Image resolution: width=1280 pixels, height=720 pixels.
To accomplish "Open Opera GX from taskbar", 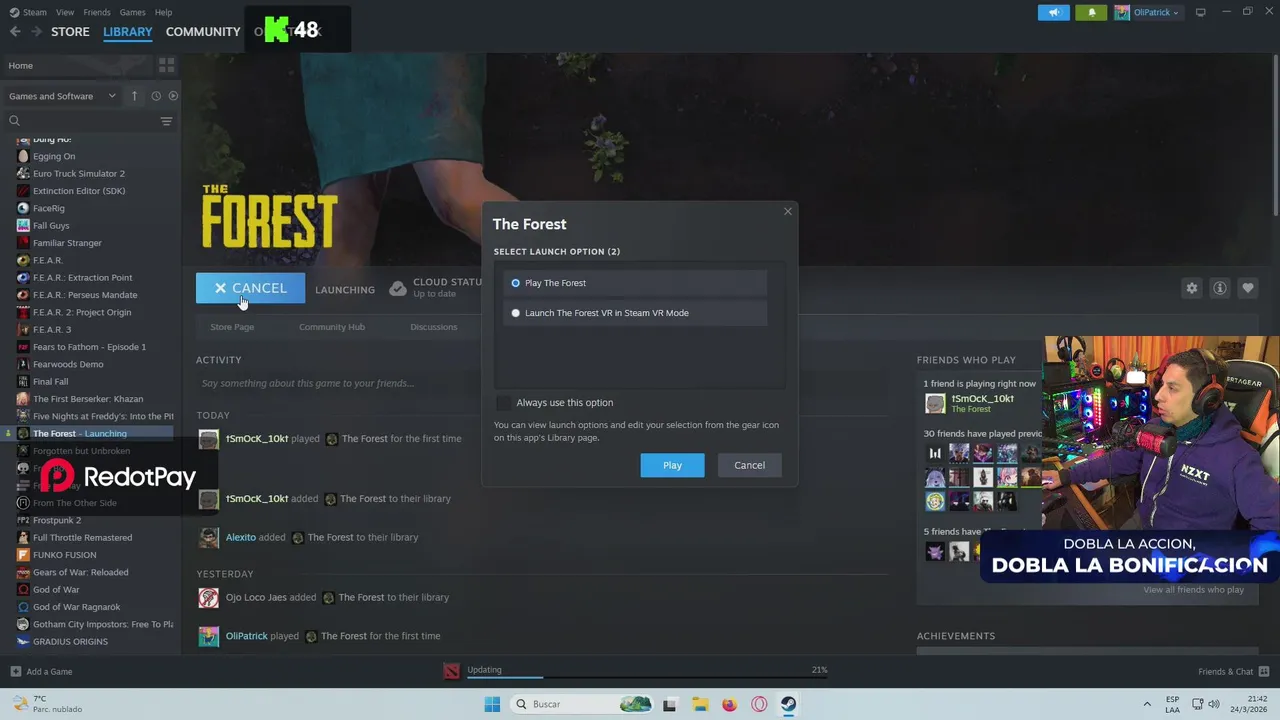I will click(x=759, y=704).
